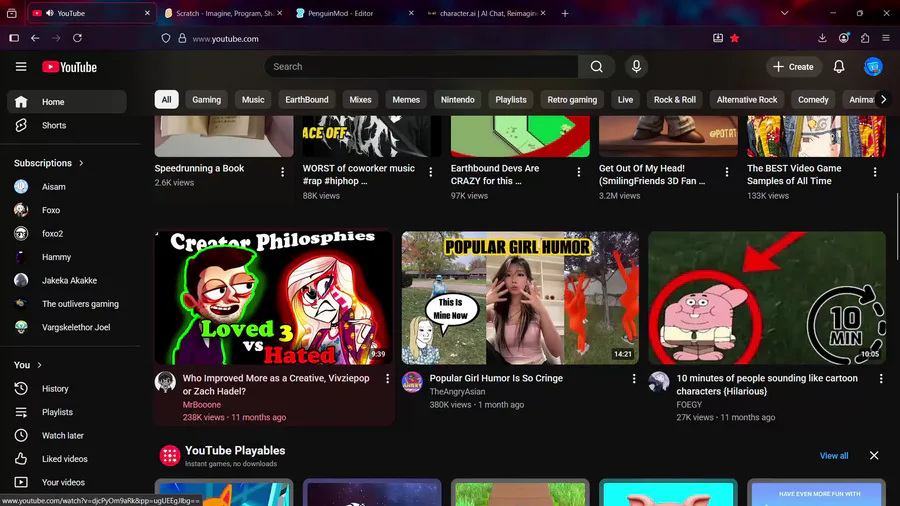Play the Creator Philosophies thumbnail
This screenshot has height=506, width=900.
(273, 298)
